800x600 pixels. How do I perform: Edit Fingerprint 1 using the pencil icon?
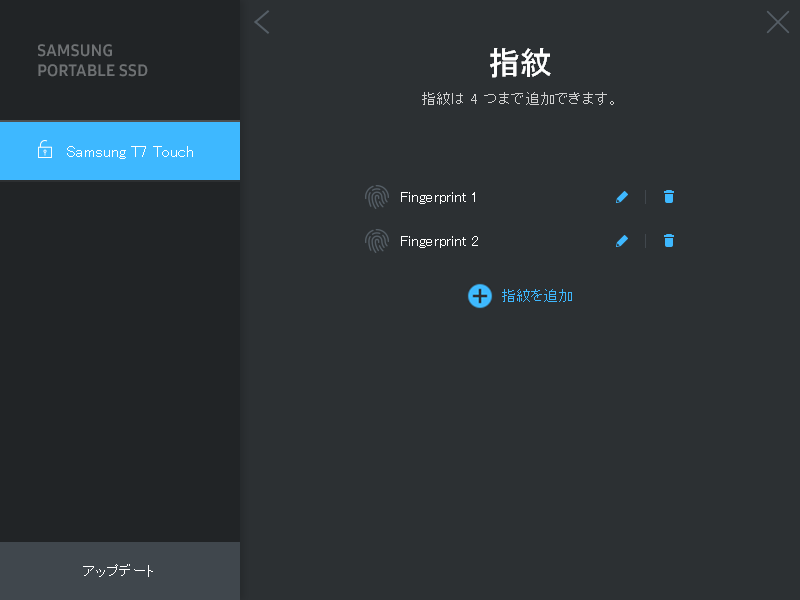tap(622, 197)
